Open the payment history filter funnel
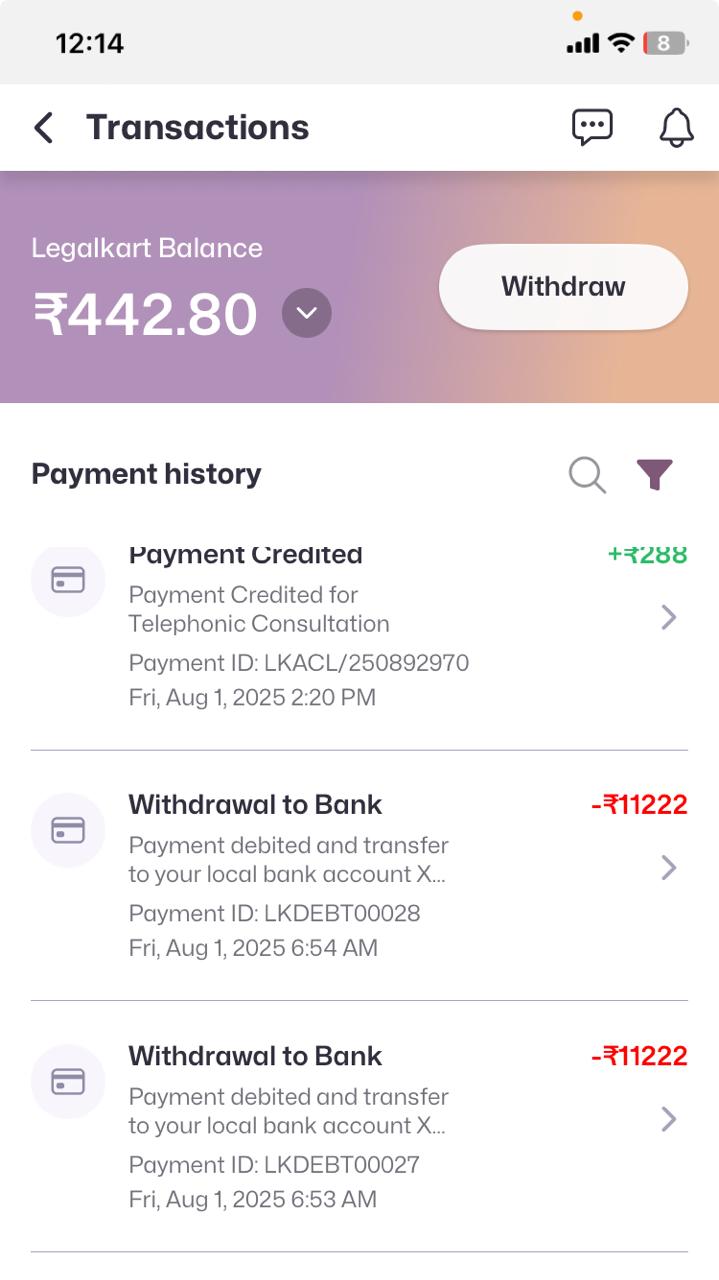 [655, 475]
